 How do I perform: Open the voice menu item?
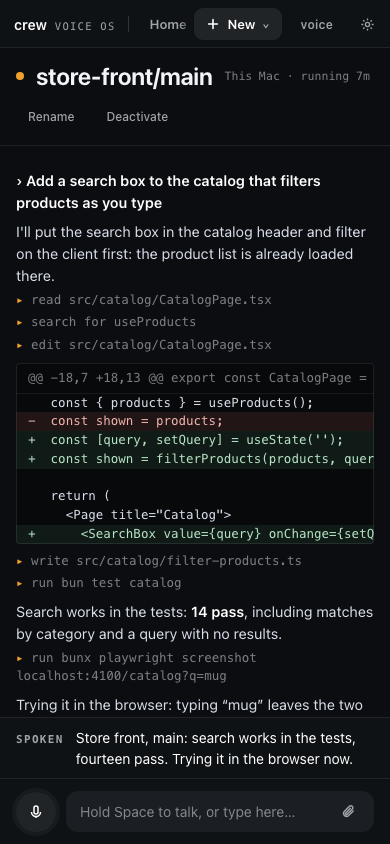(x=316, y=24)
